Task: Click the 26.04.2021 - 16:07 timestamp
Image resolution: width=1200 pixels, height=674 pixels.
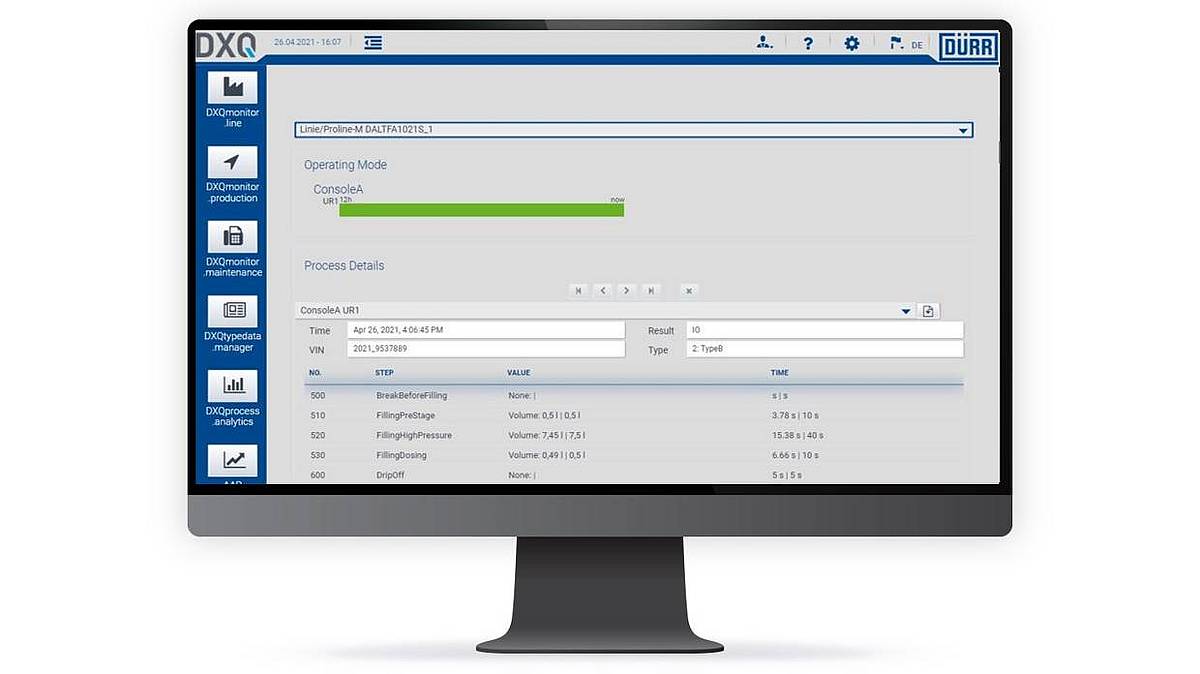Action: pos(307,42)
